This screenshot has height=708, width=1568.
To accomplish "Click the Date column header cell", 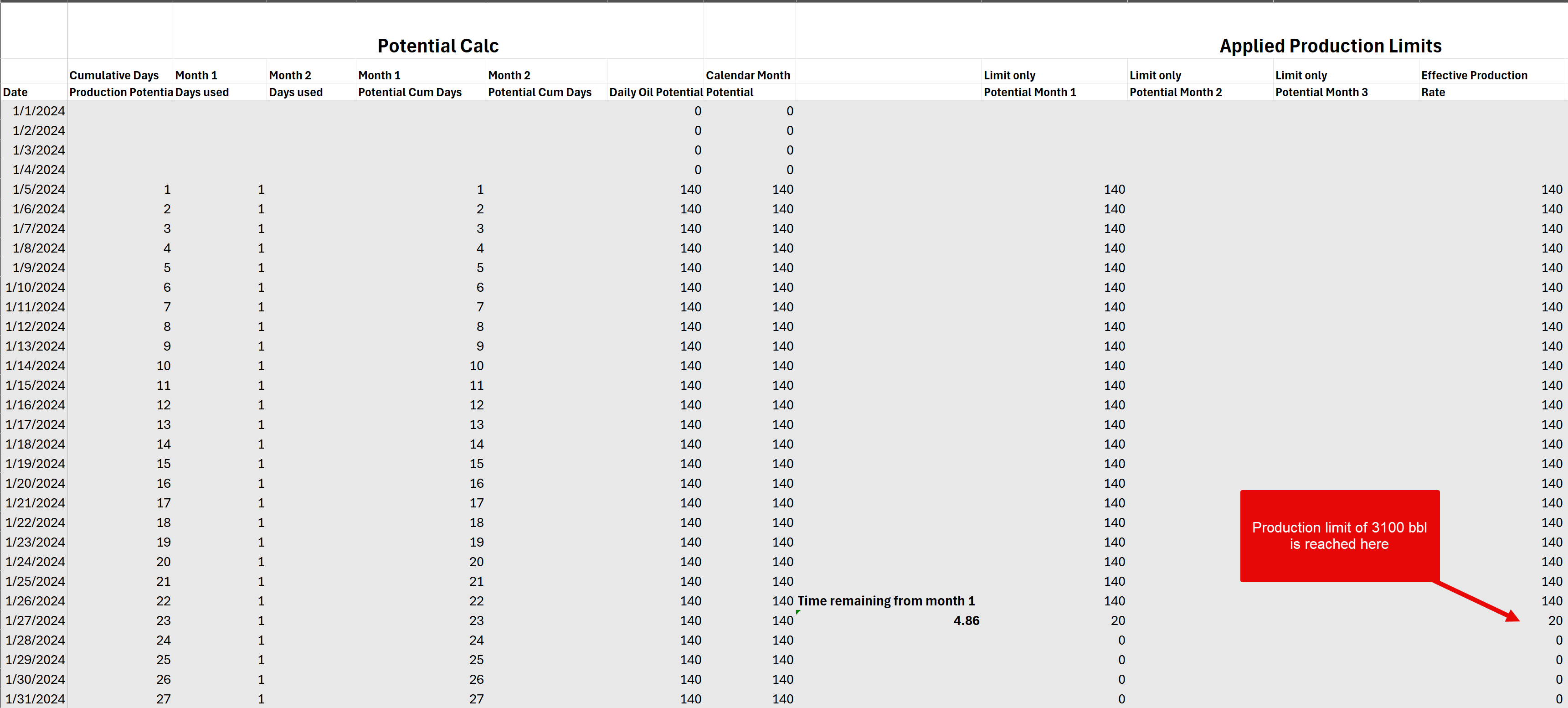I will coord(16,92).
